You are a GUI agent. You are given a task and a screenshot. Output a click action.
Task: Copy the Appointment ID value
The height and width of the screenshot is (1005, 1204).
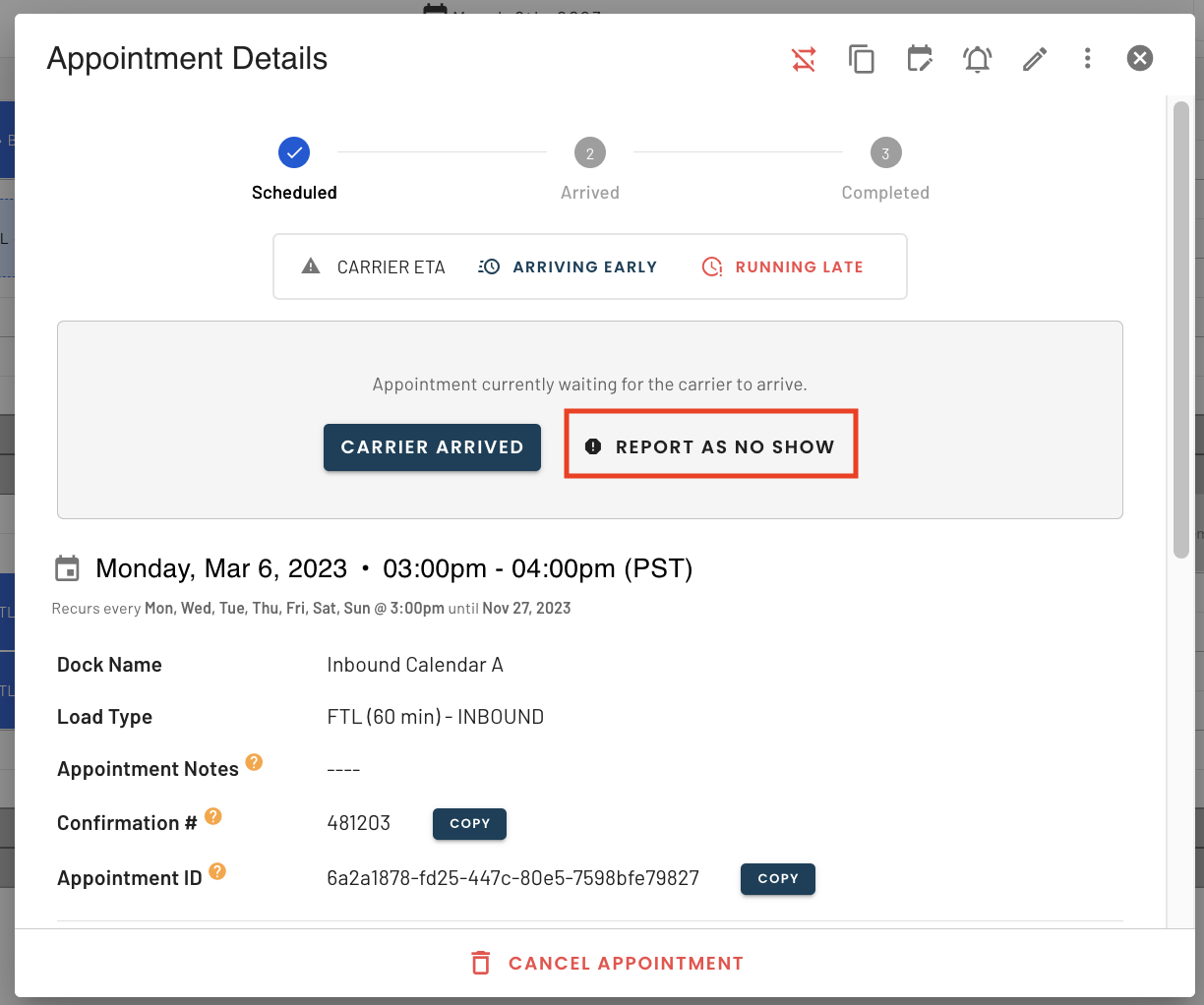click(777, 879)
